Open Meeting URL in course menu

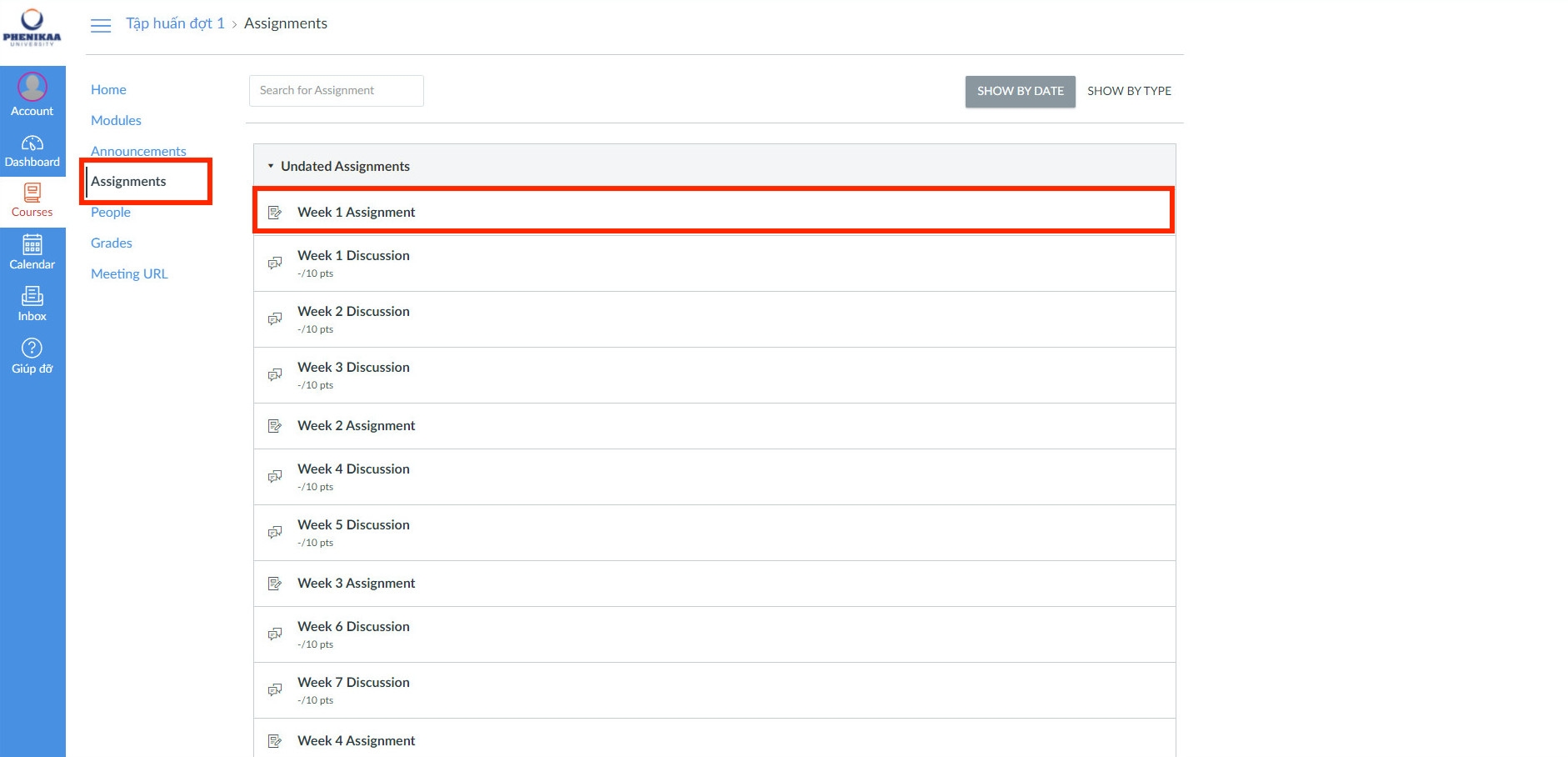click(x=129, y=273)
